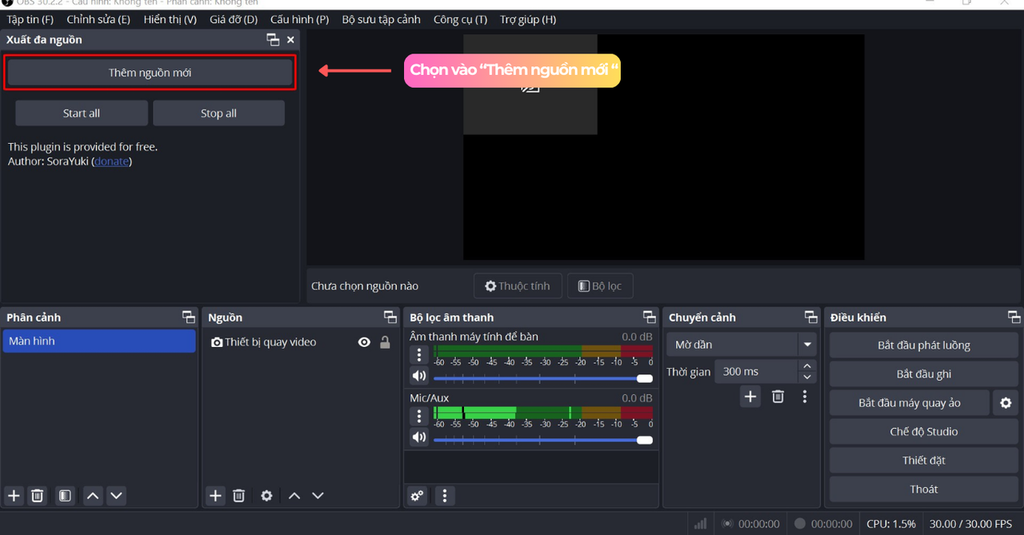Select Màn hình scene in list
This screenshot has height=535, width=1024.
pos(99,342)
